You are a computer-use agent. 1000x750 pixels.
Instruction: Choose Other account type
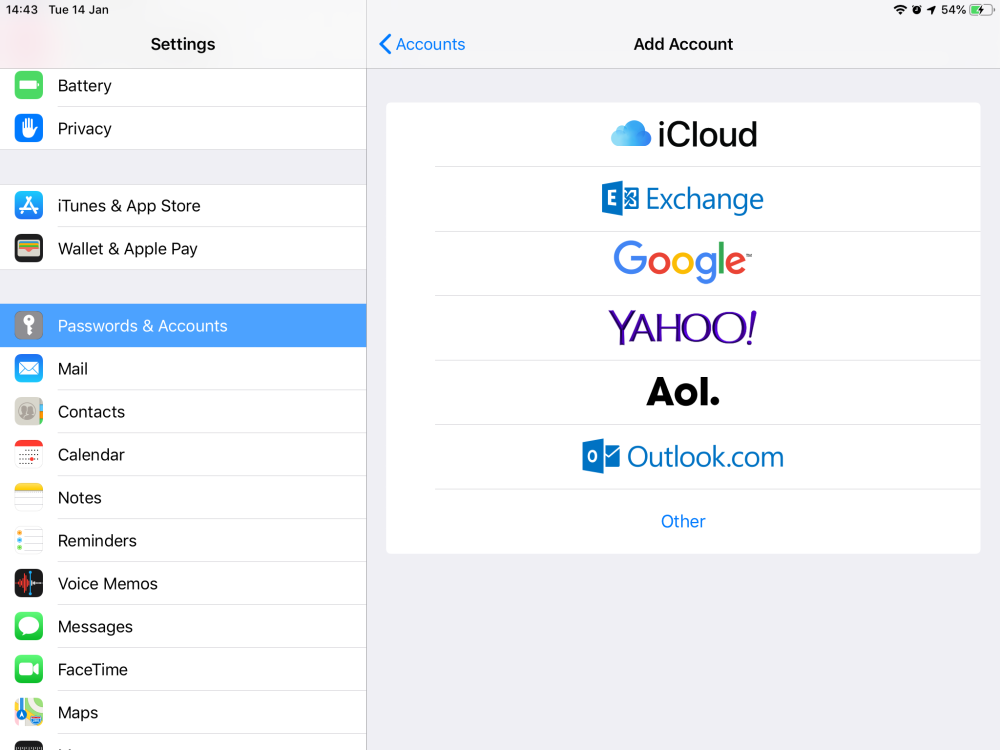tap(683, 521)
